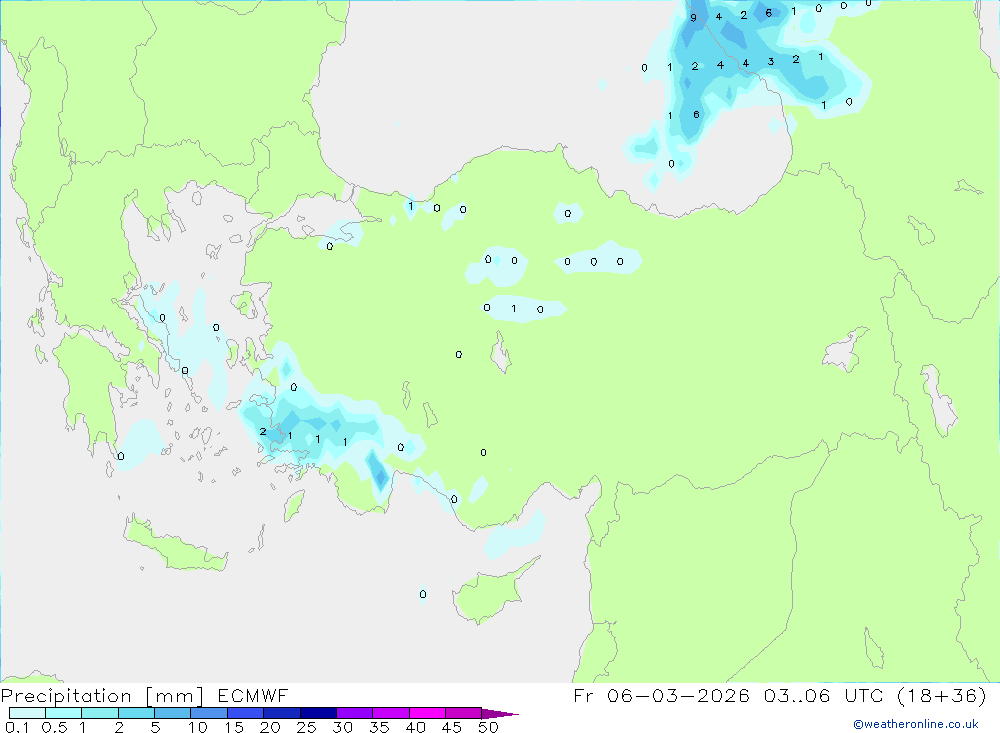Select the 5–10 mm legend color swatch

point(172,713)
